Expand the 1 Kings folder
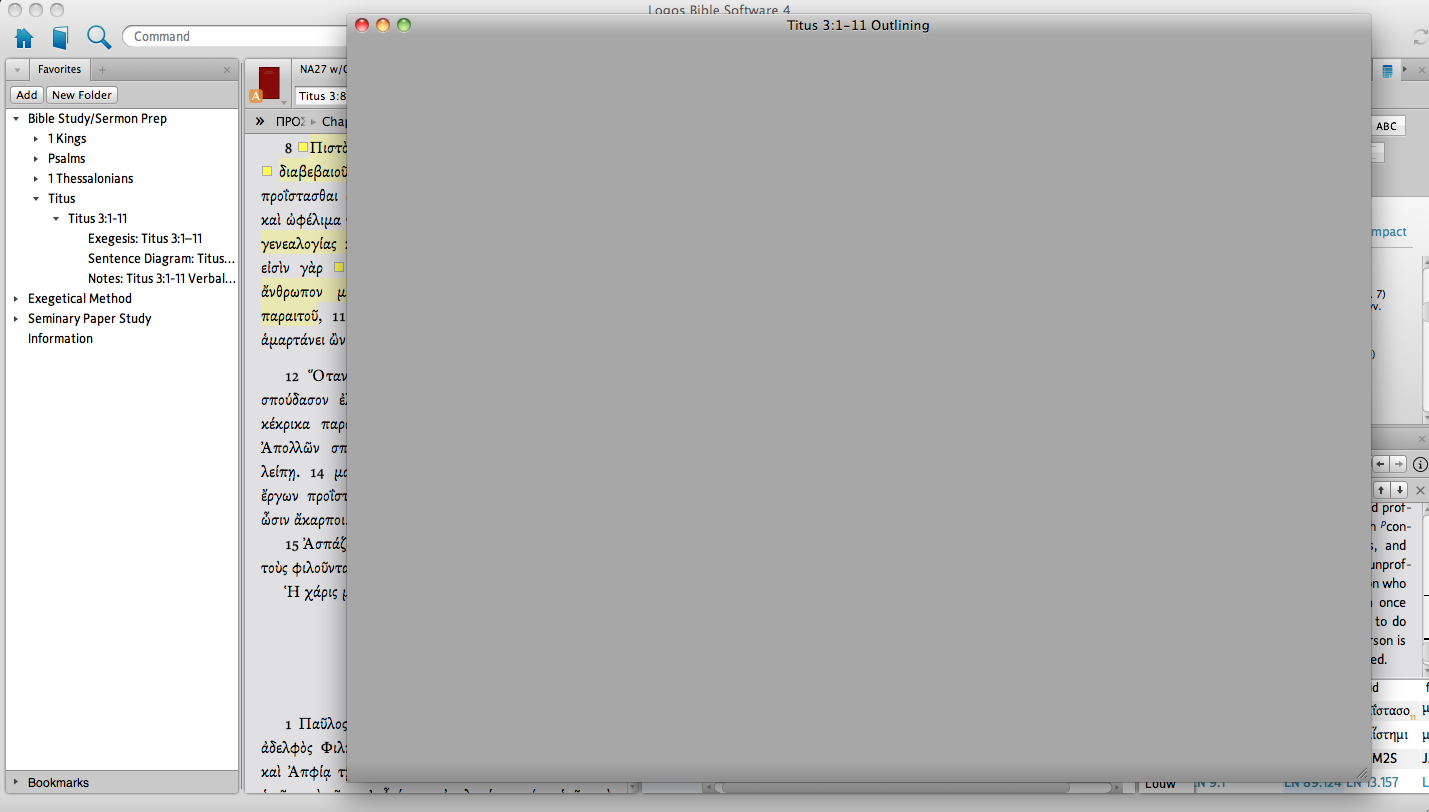 tap(36, 138)
